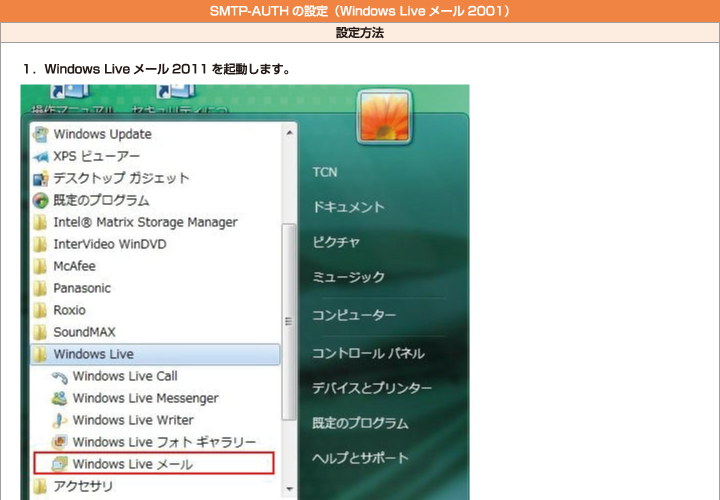Viewport: 720px width, 500px height.
Task: Click the programs list scrollbar up arrow
Action: (x=289, y=133)
